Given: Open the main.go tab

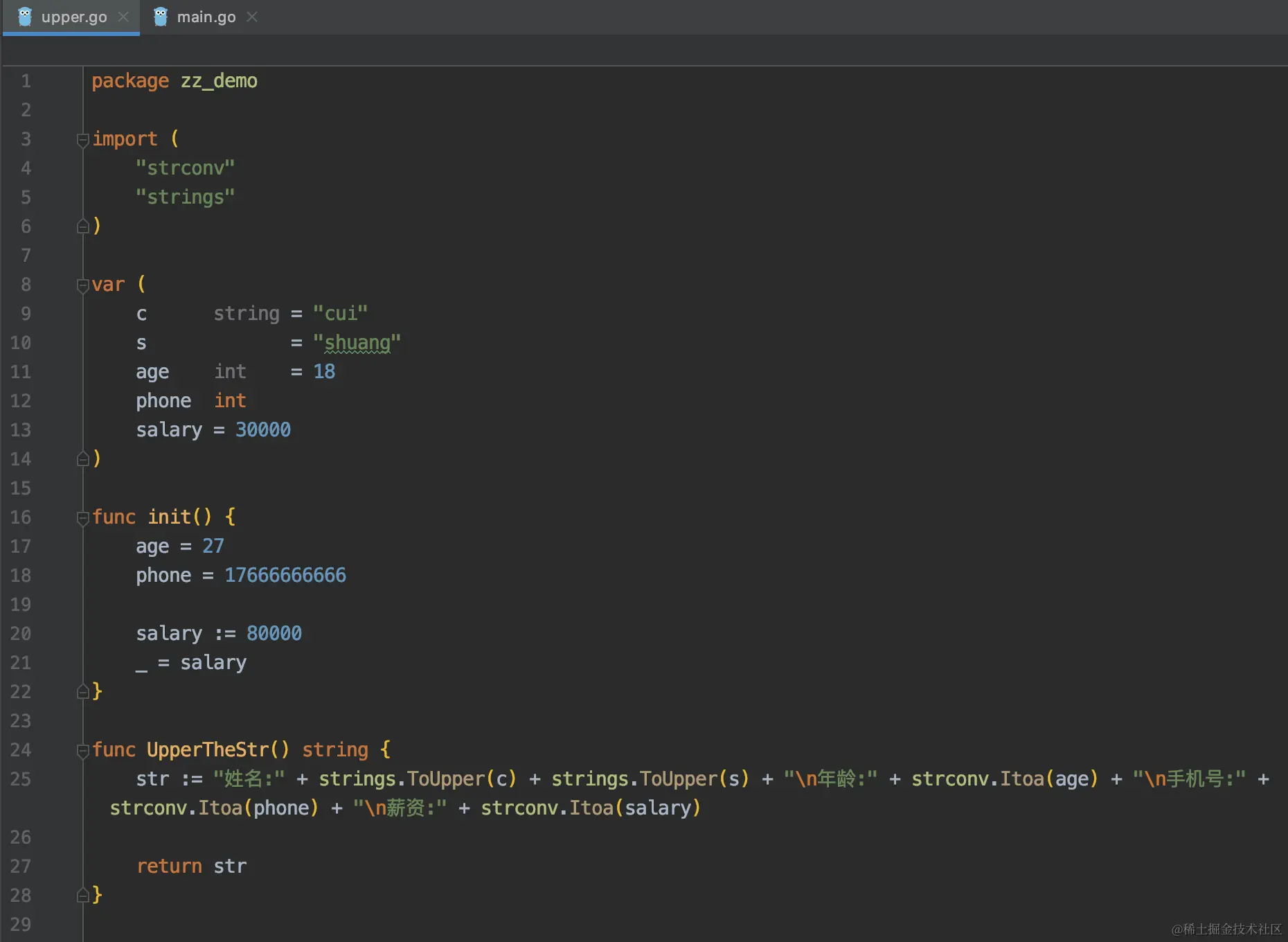Looking at the screenshot, I should (206, 17).
